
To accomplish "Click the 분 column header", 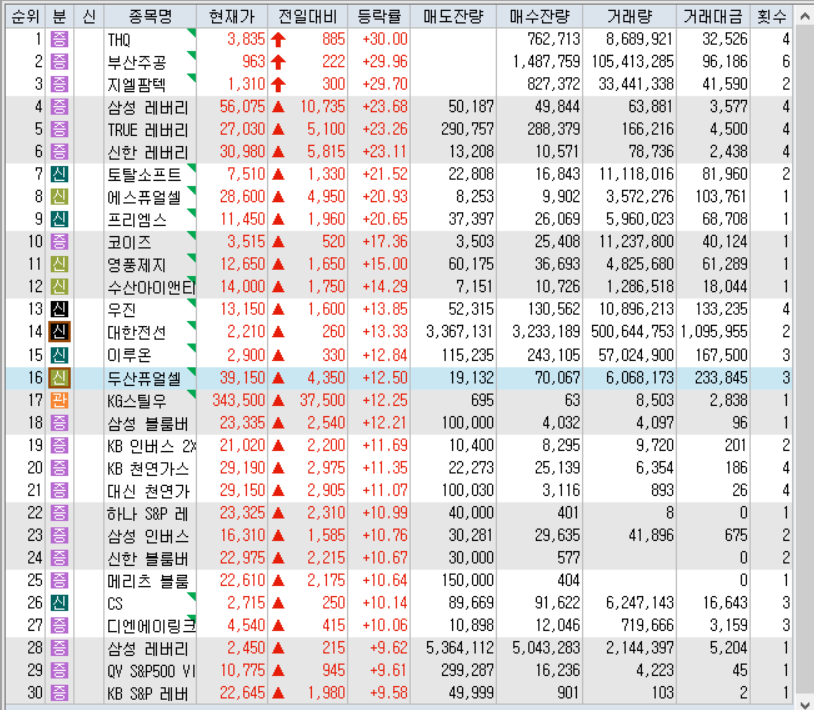I will point(59,17).
